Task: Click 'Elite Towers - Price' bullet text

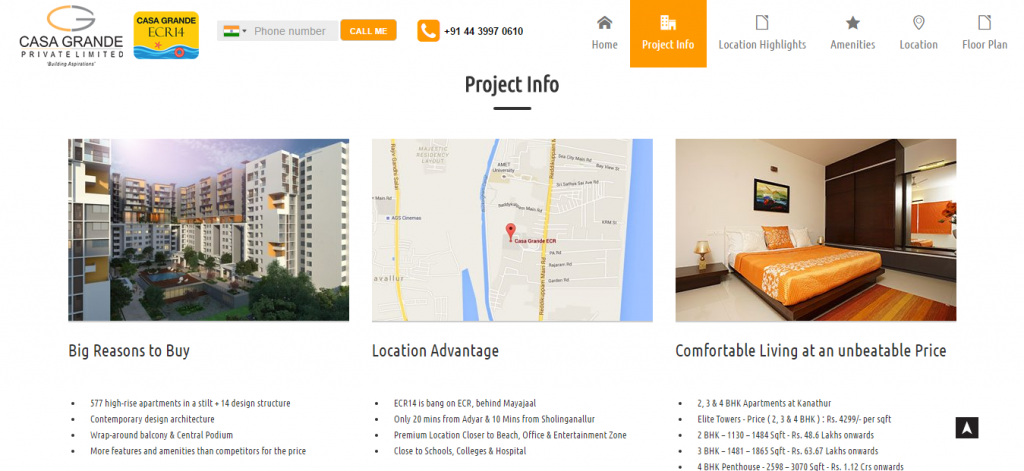Action: coord(794,419)
